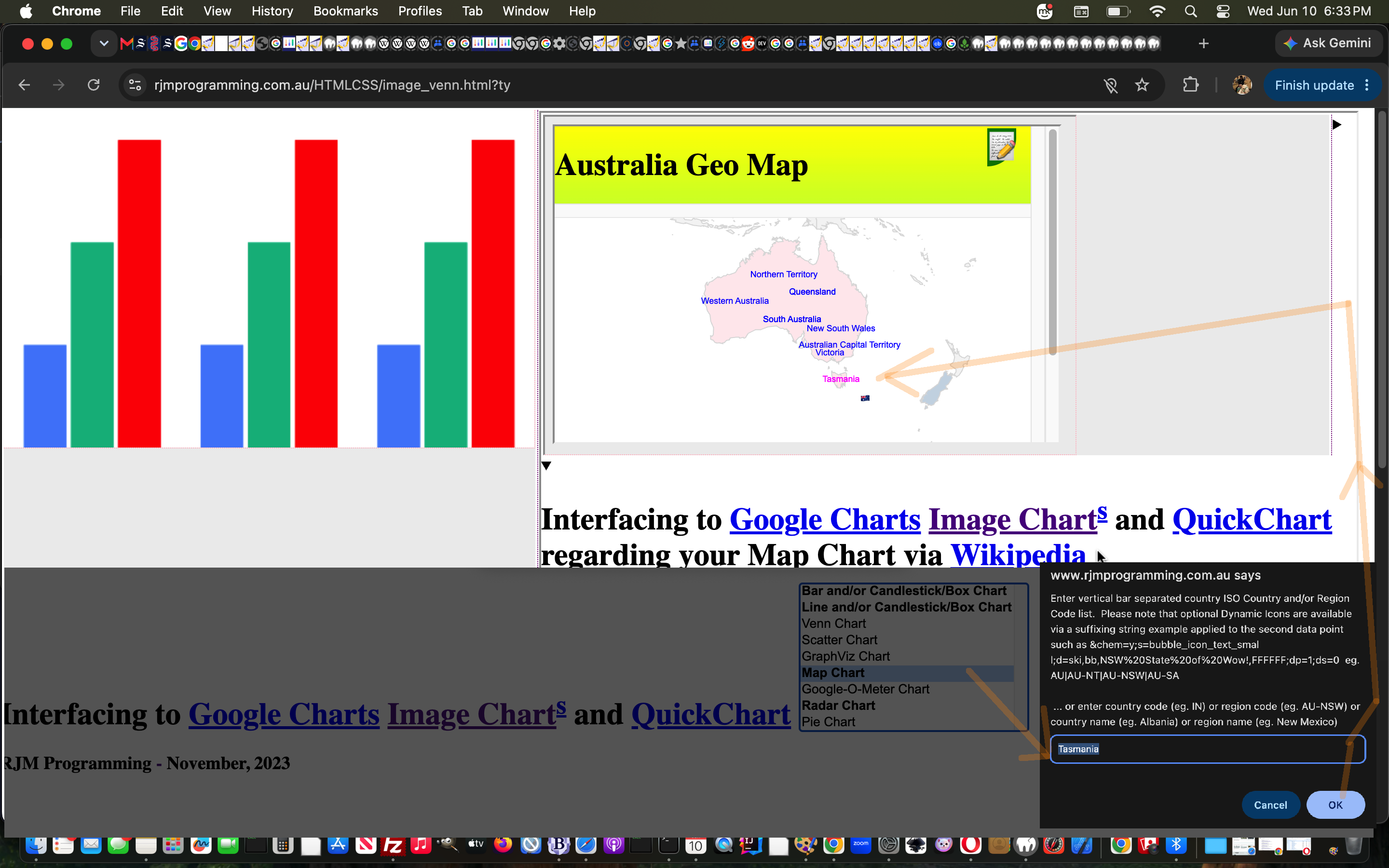1389x868 pixels.
Task: Open Opera from the Dock
Action: click(x=970, y=844)
